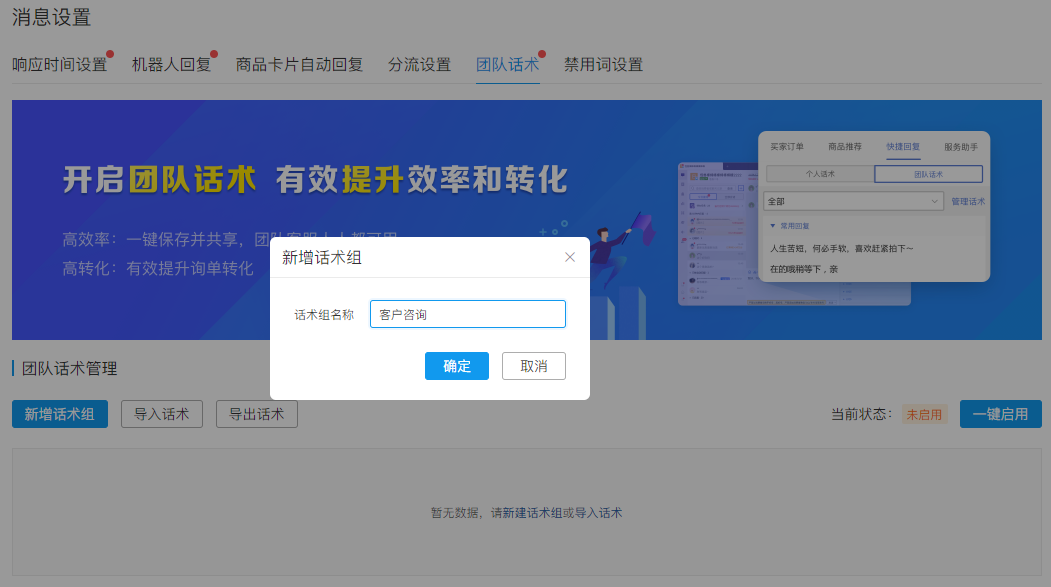Click the 管理话术 link in the banner
The image size is (1051, 587).
[967, 201]
